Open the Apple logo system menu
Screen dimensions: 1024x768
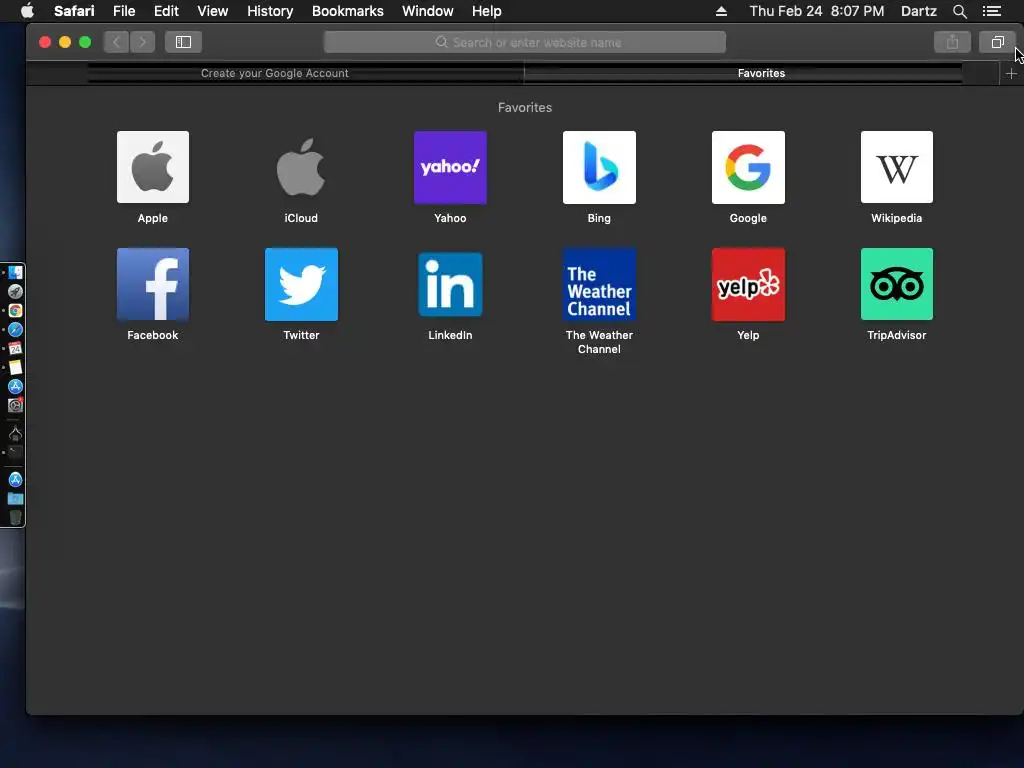pyautogui.click(x=27, y=11)
